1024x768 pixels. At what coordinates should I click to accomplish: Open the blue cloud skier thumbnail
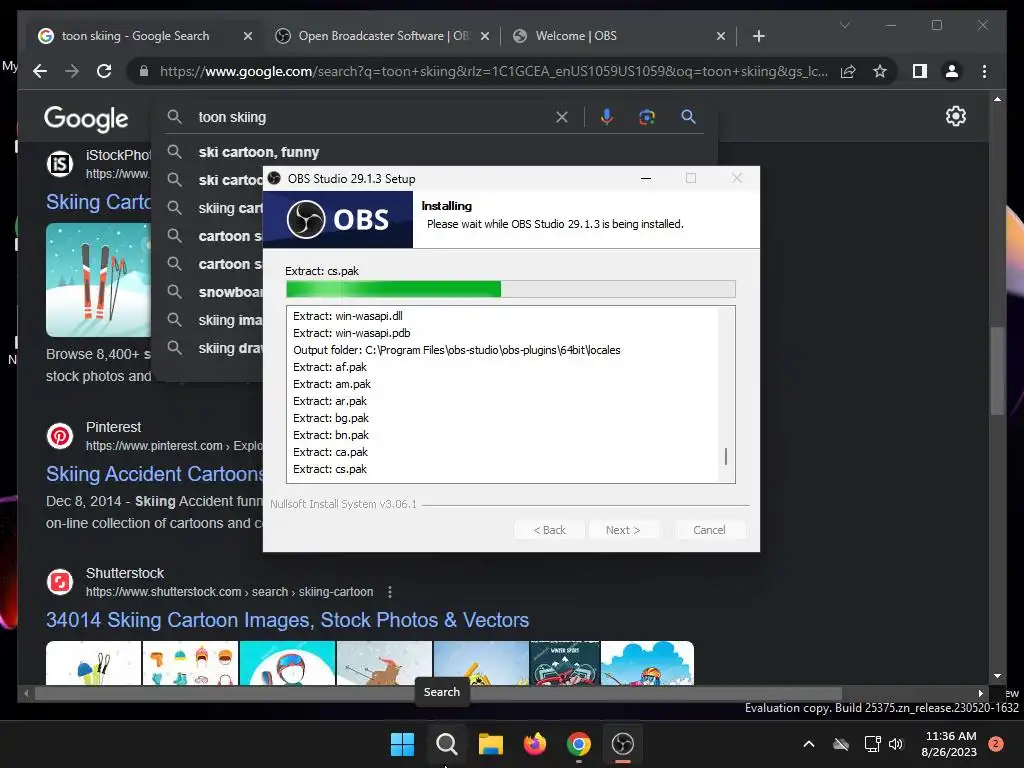[x=647, y=663]
